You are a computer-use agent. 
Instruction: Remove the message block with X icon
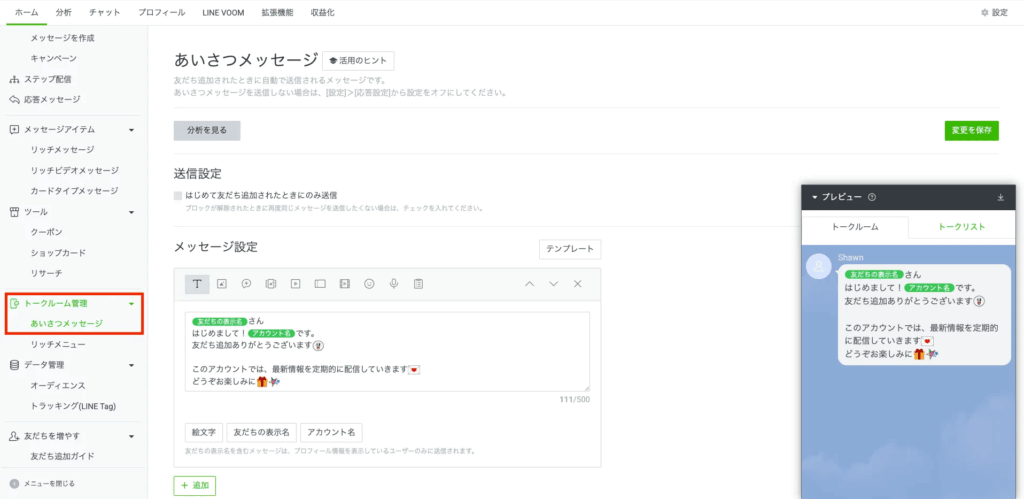point(577,283)
